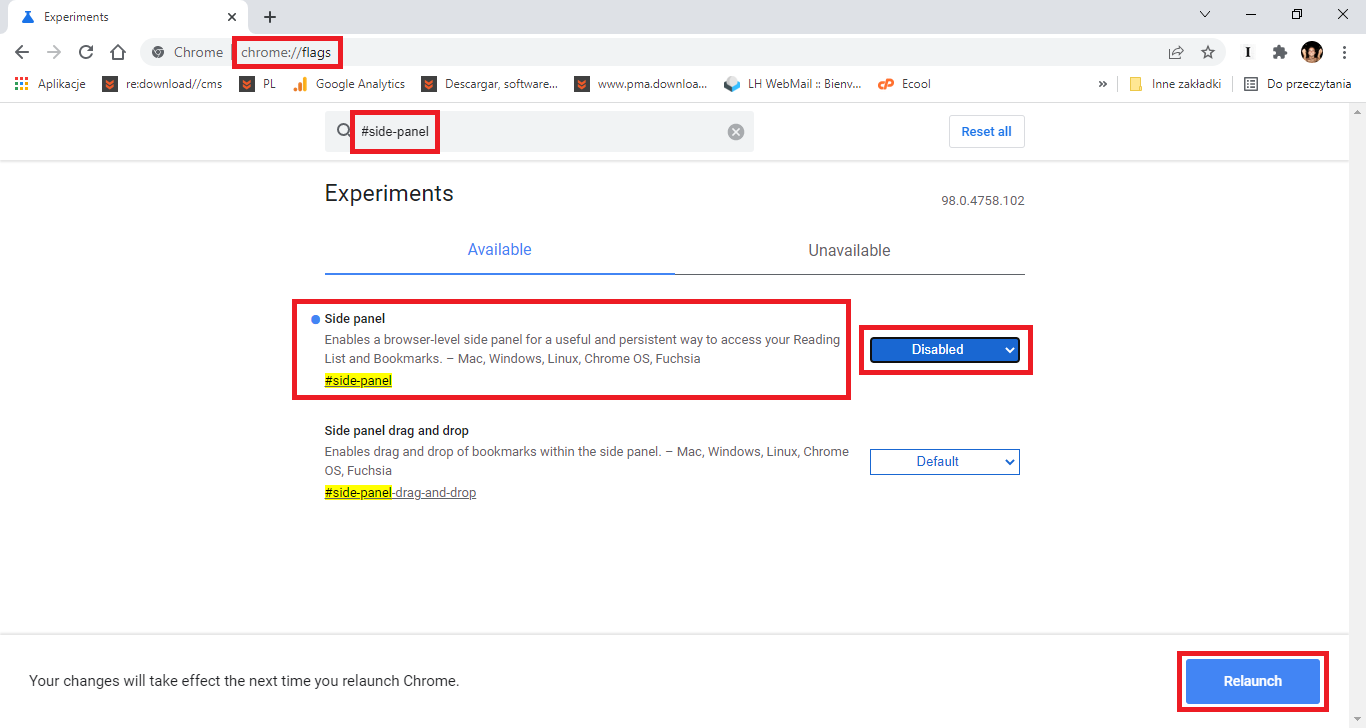Open the LH WebMail bookmark
The image size is (1366, 728).
tap(793, 84)
